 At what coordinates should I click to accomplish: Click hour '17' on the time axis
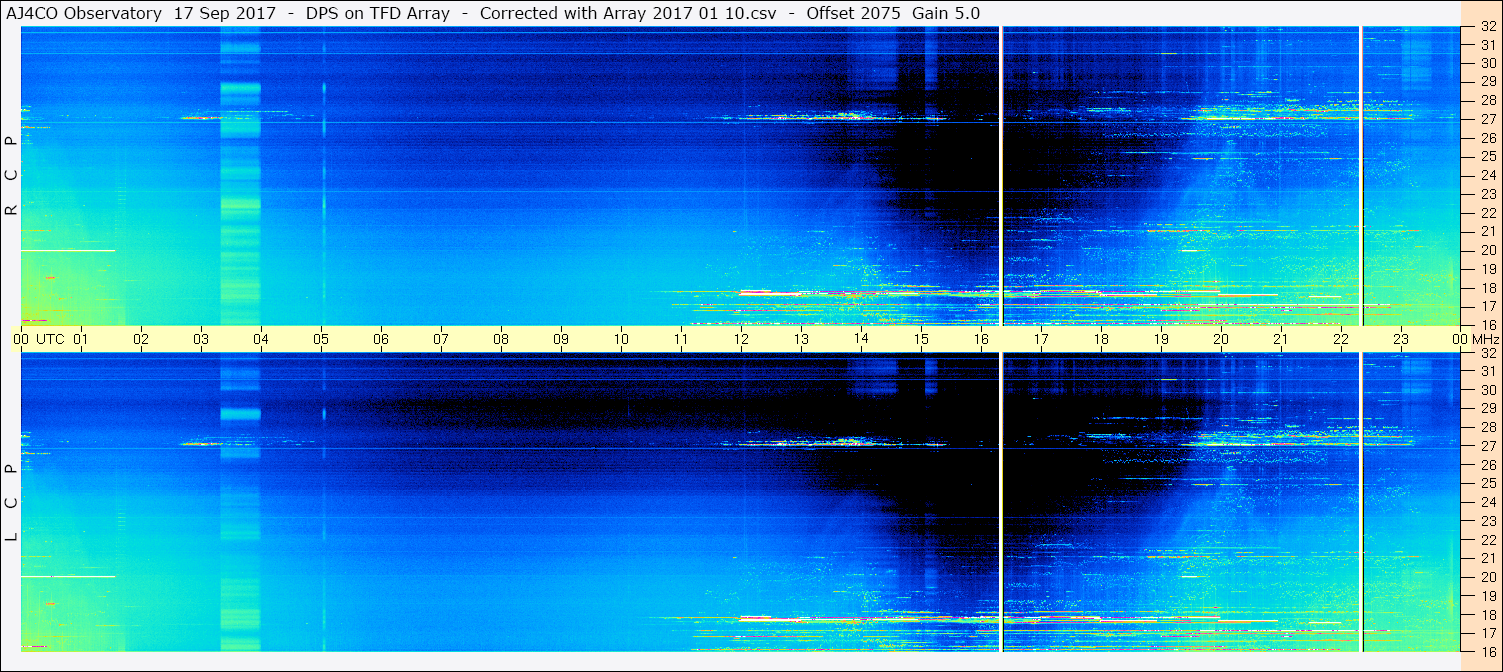coord(1041,339)
